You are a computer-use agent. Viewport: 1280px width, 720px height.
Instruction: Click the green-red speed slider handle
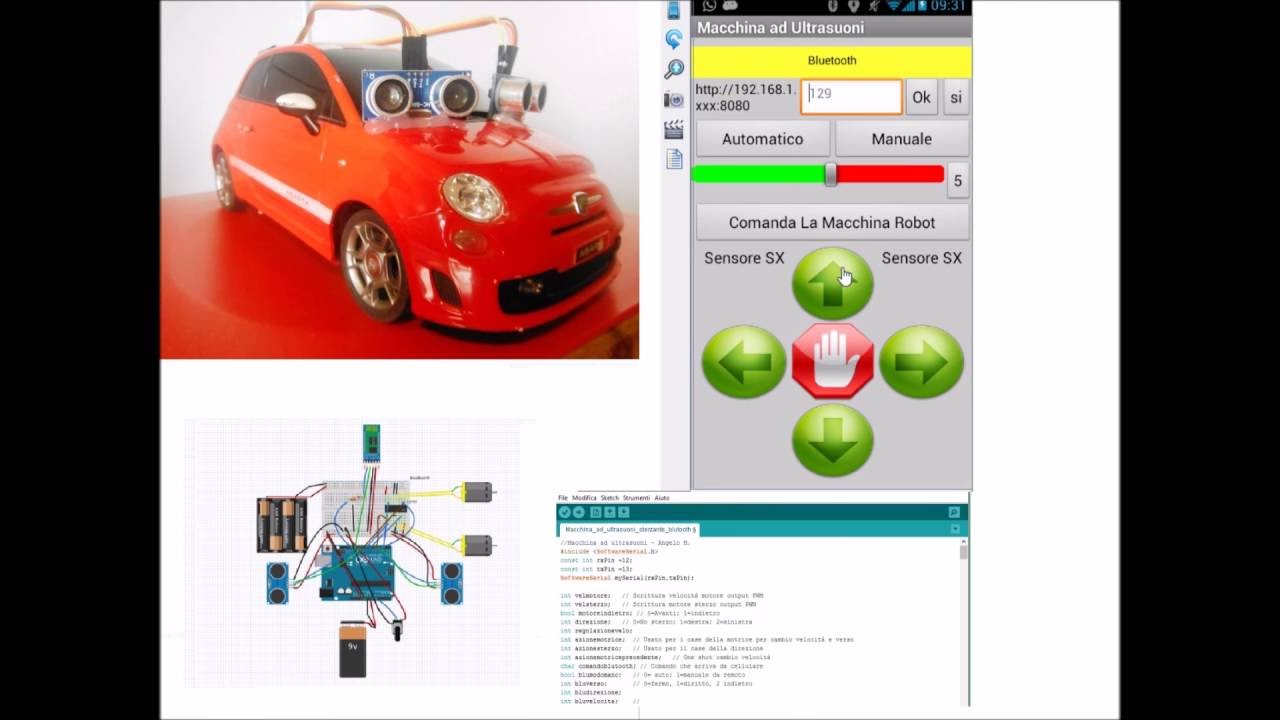click(x=830, y=175)
